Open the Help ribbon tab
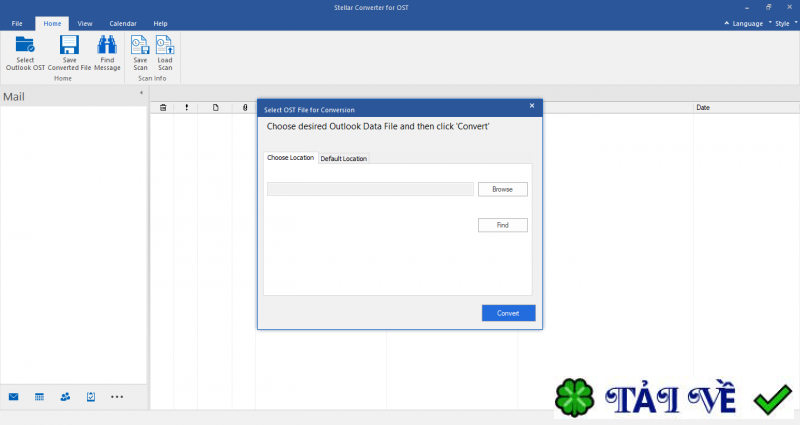800x425 pixels. tap(160, 23)
